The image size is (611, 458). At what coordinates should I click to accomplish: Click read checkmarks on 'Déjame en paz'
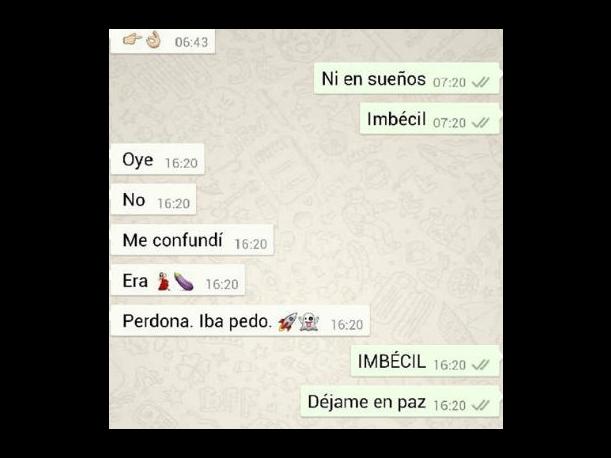tap(480, 405)
